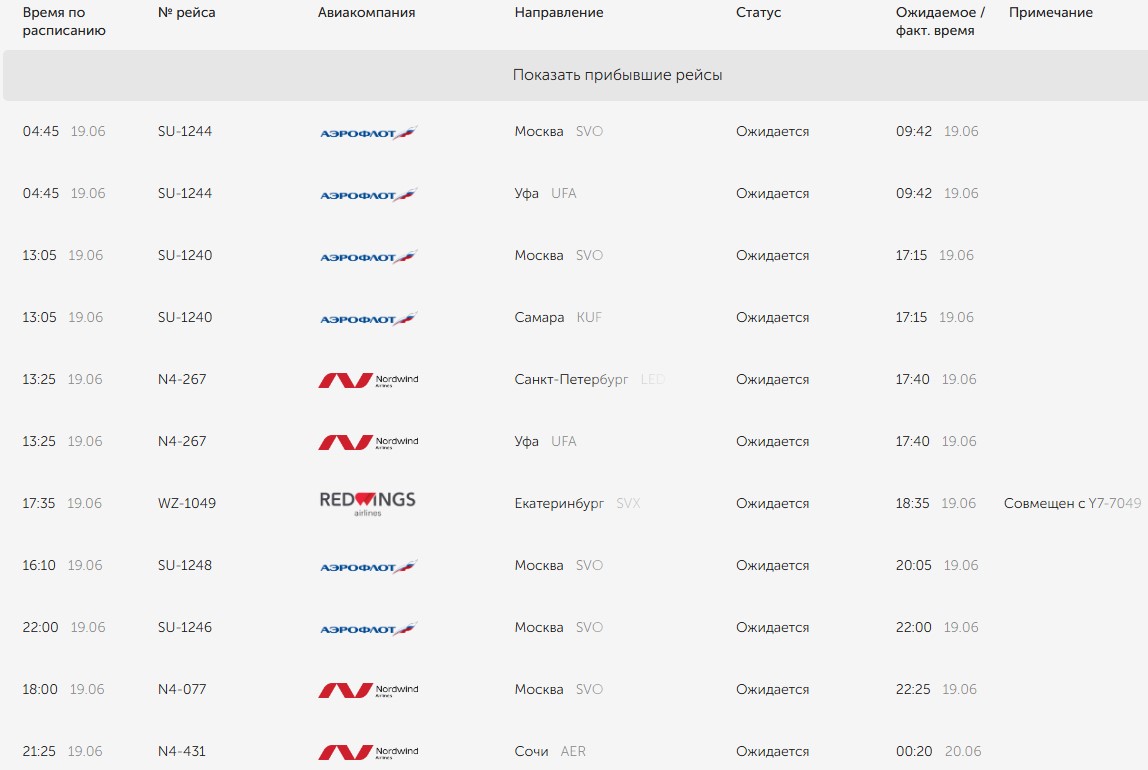The height and width of the screenshot is (770, 1148).
Task: Click the 'Совмещен с Y7-7049' note
Action: point(1072,503)
